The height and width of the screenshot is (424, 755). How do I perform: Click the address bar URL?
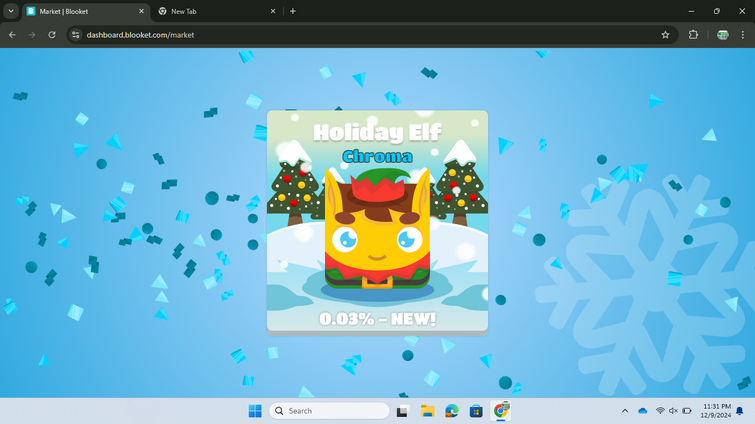click(x=140, y=35)
